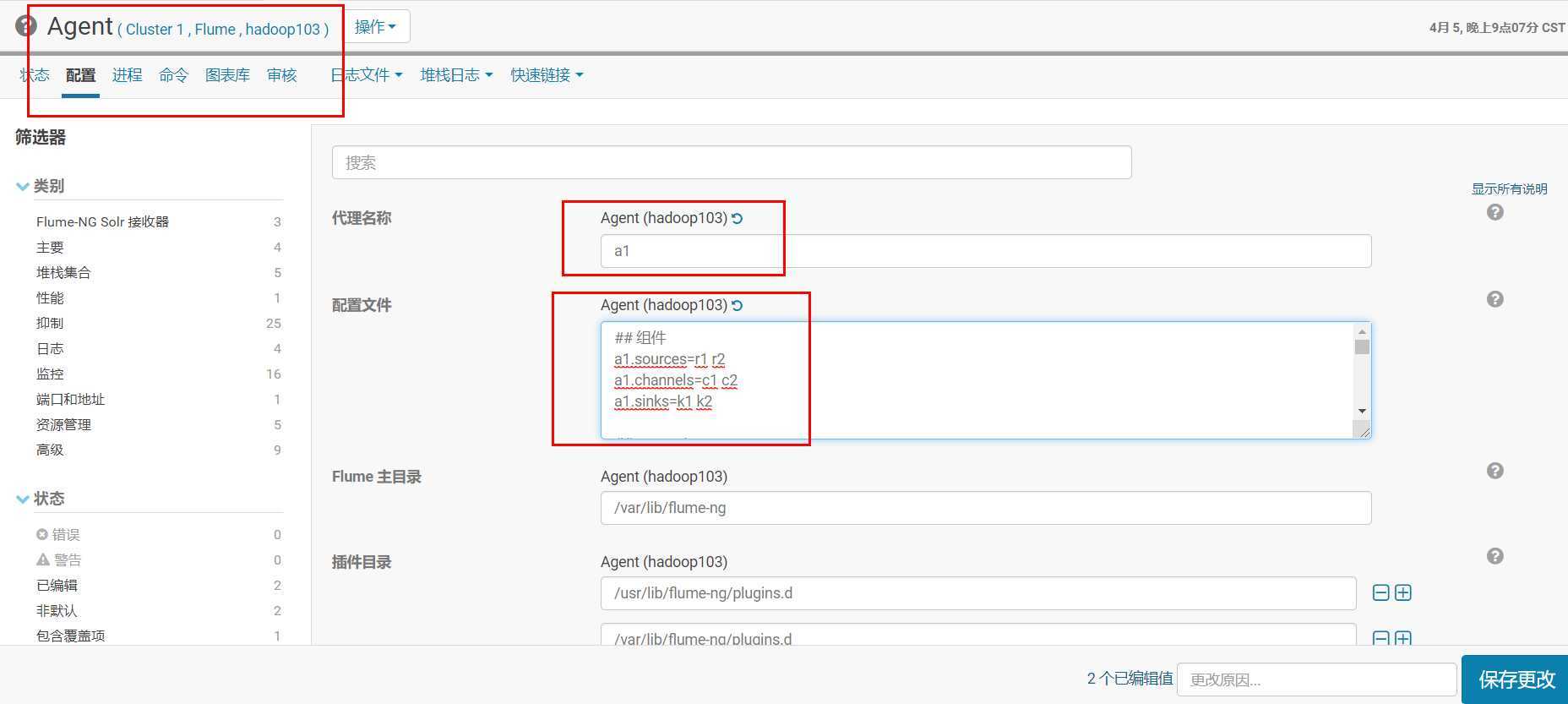Click 显示所有说明 link
Viewport: 1568px width, 704px height.
tap(1509, 188)
